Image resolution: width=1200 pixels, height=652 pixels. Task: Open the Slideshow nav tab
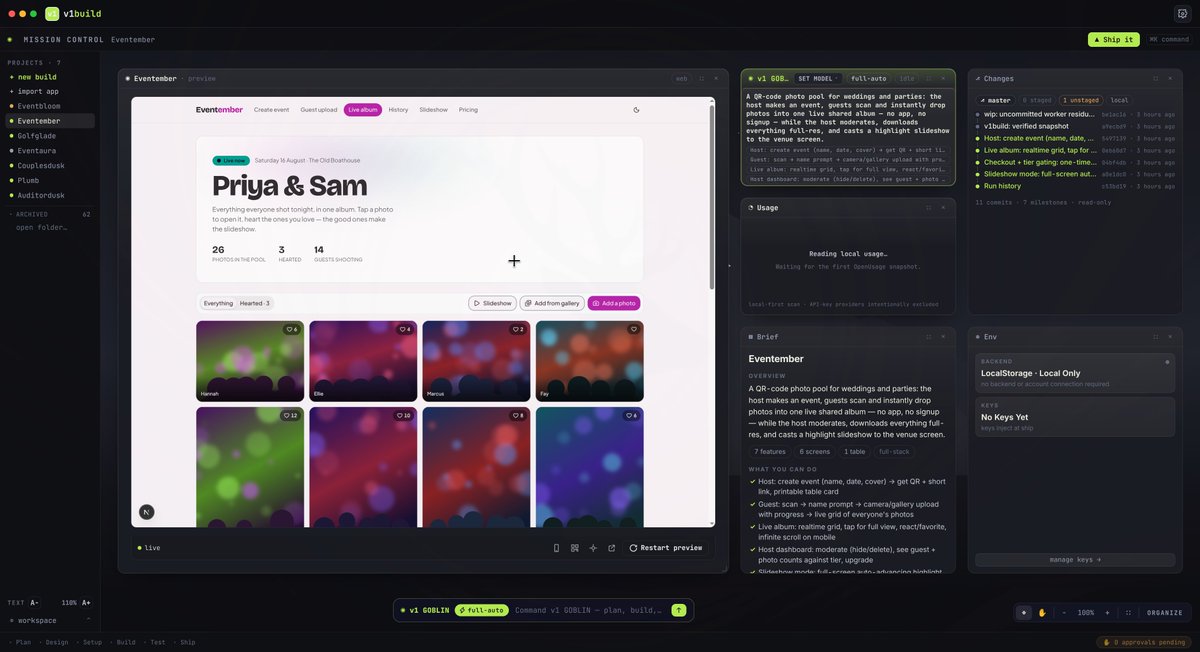point(433,110)
